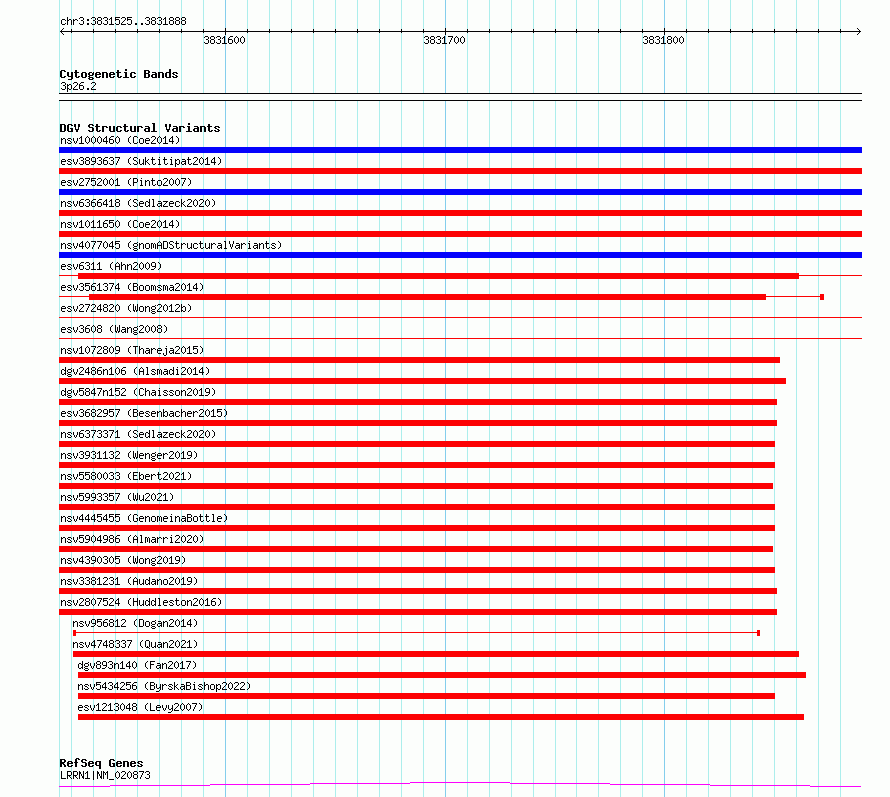Open the esv3608 (Wang2008) variant
This screenshot has height=797, width=890.
114,329
